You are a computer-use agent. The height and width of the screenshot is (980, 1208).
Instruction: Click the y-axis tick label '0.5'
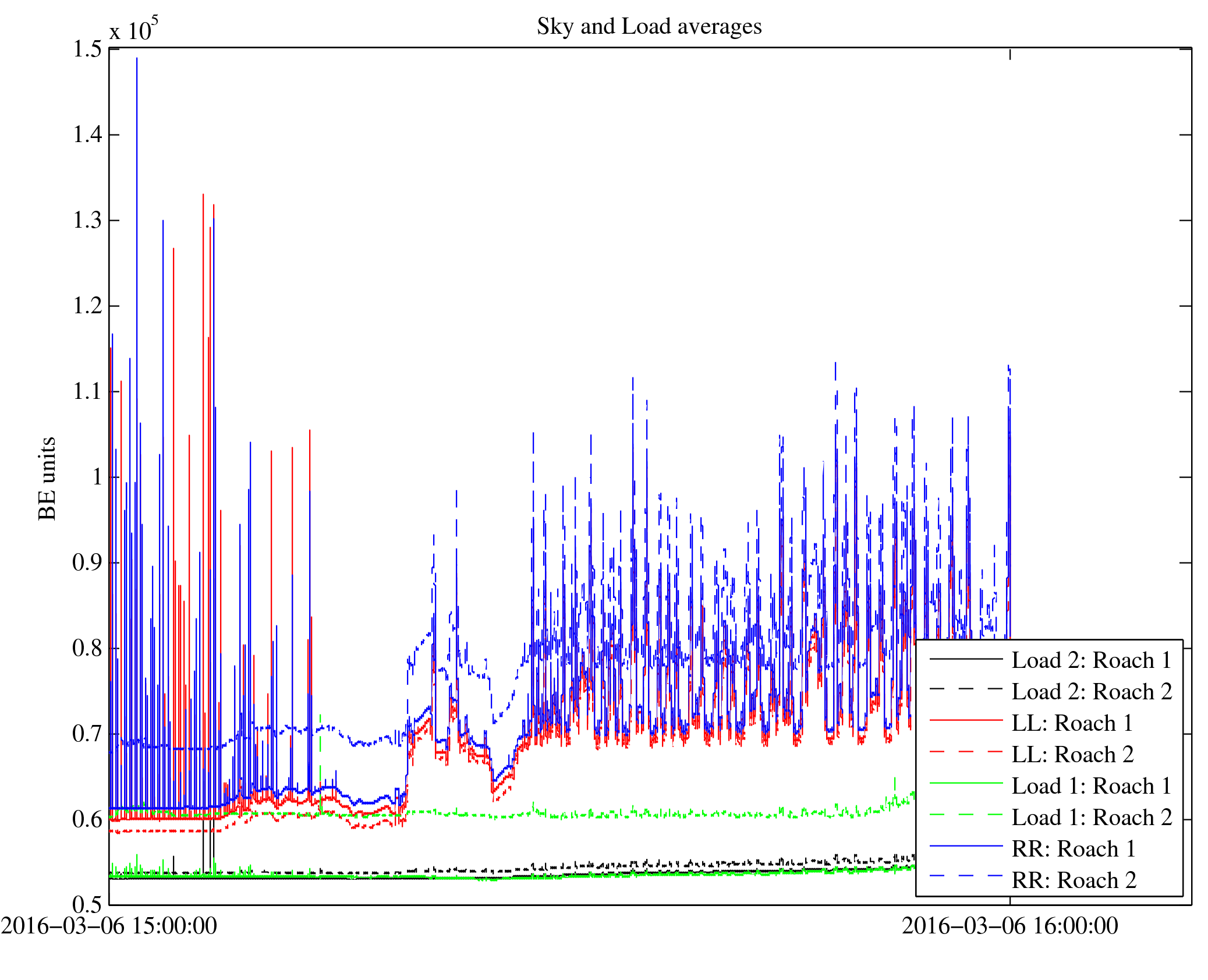tap(87, 904)
